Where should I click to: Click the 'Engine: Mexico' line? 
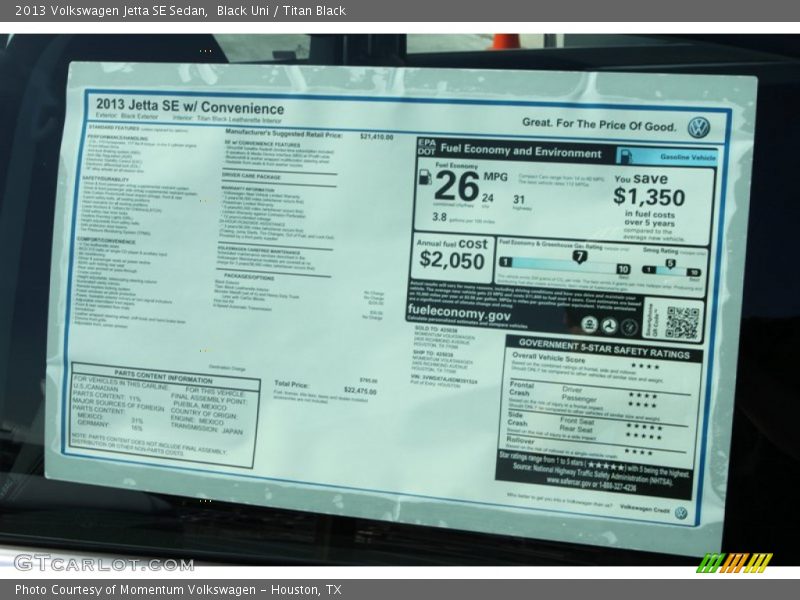[197, 420]
